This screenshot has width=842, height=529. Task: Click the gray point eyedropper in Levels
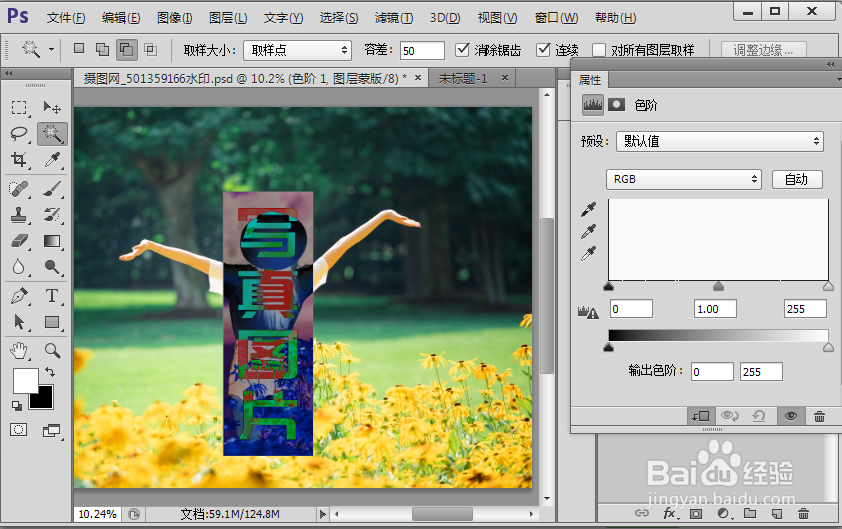[589, 231]
